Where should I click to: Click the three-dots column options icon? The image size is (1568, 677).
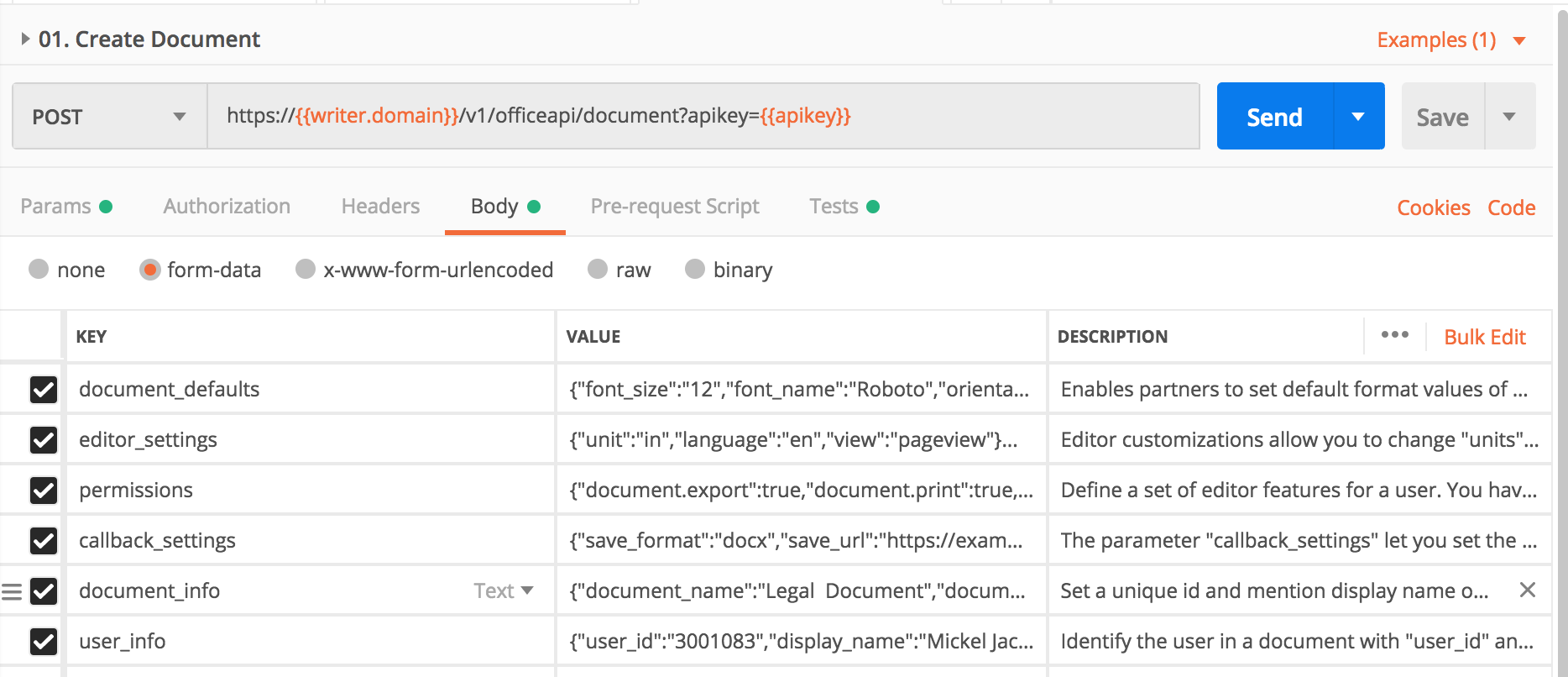point(1394,335)
